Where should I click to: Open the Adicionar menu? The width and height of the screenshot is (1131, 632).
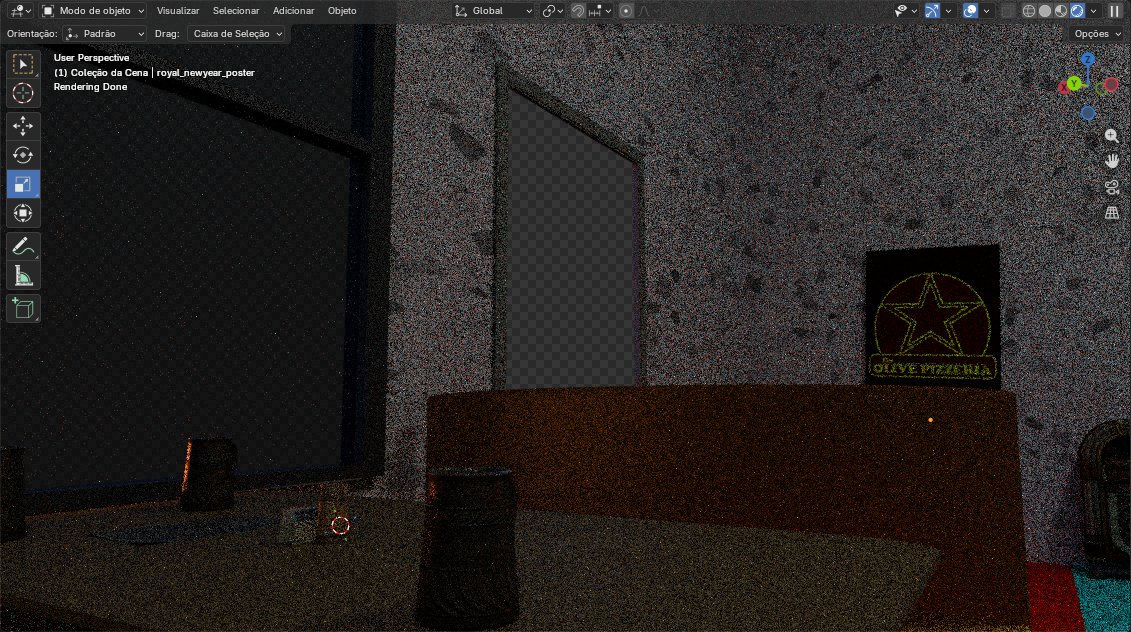coord(294,11)
